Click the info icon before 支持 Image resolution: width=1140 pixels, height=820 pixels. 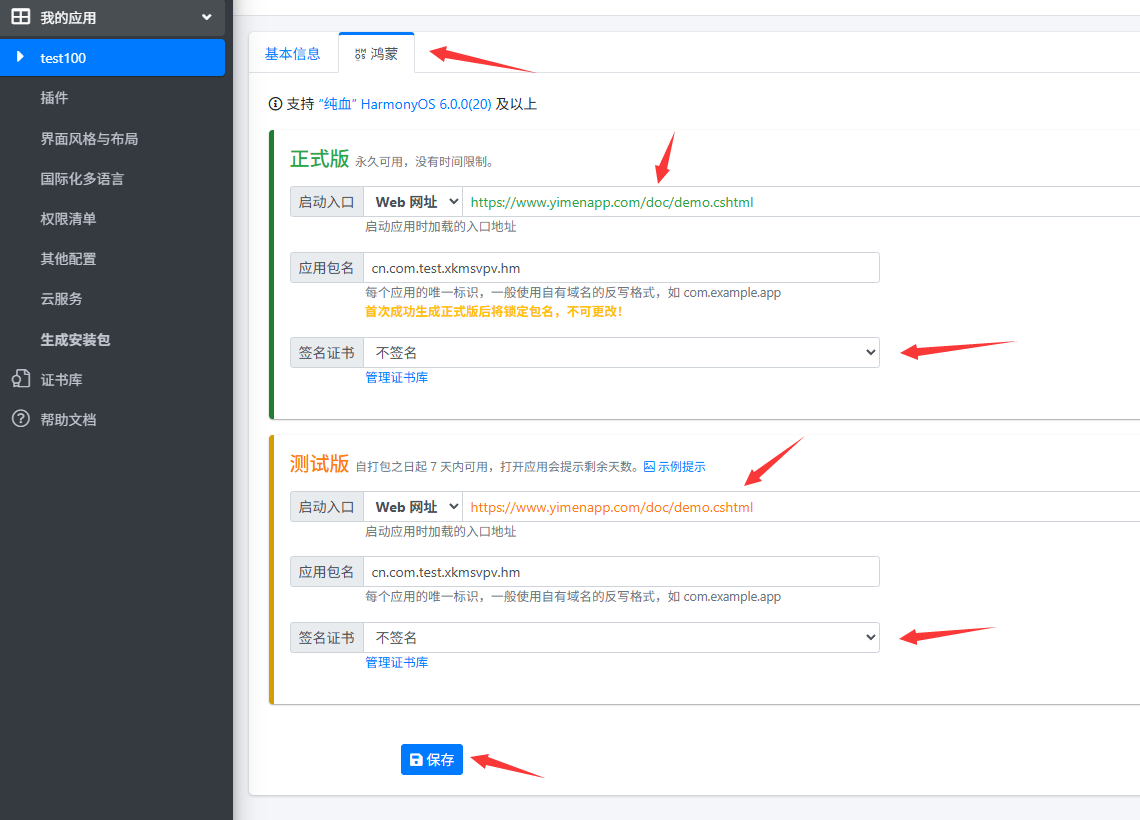point(275,104)
